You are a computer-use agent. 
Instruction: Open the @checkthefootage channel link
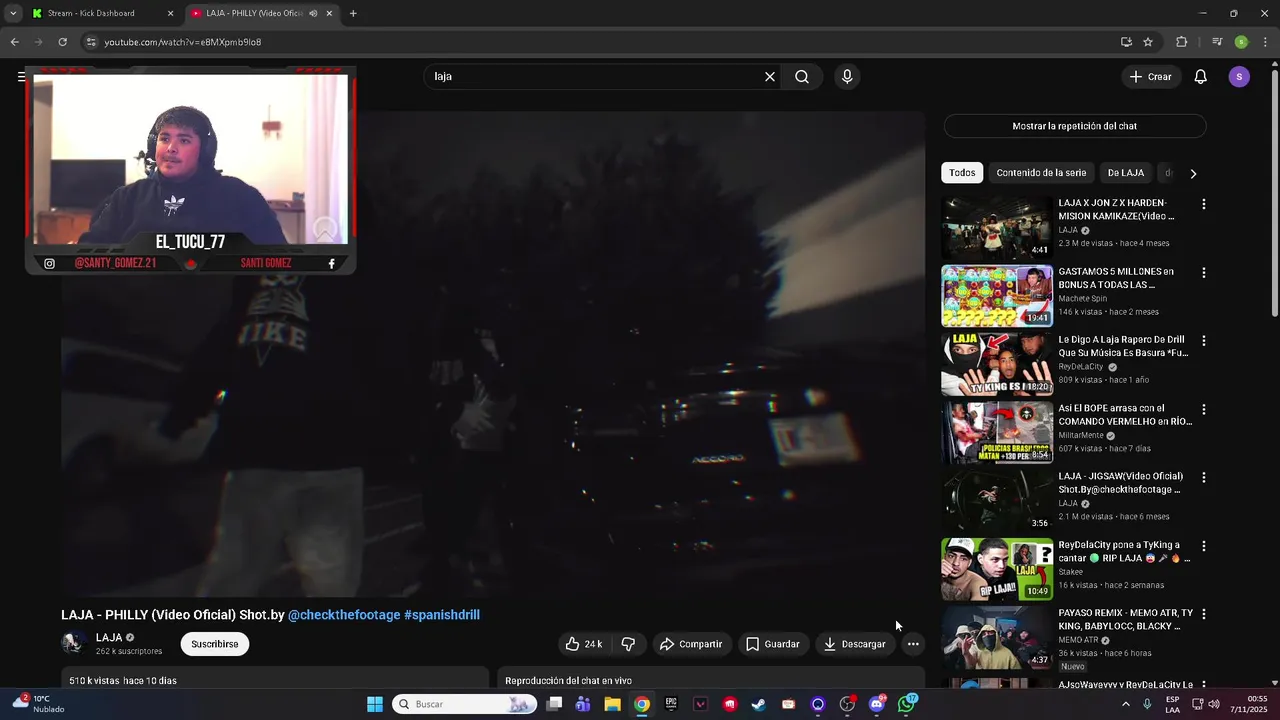(344, 615)
